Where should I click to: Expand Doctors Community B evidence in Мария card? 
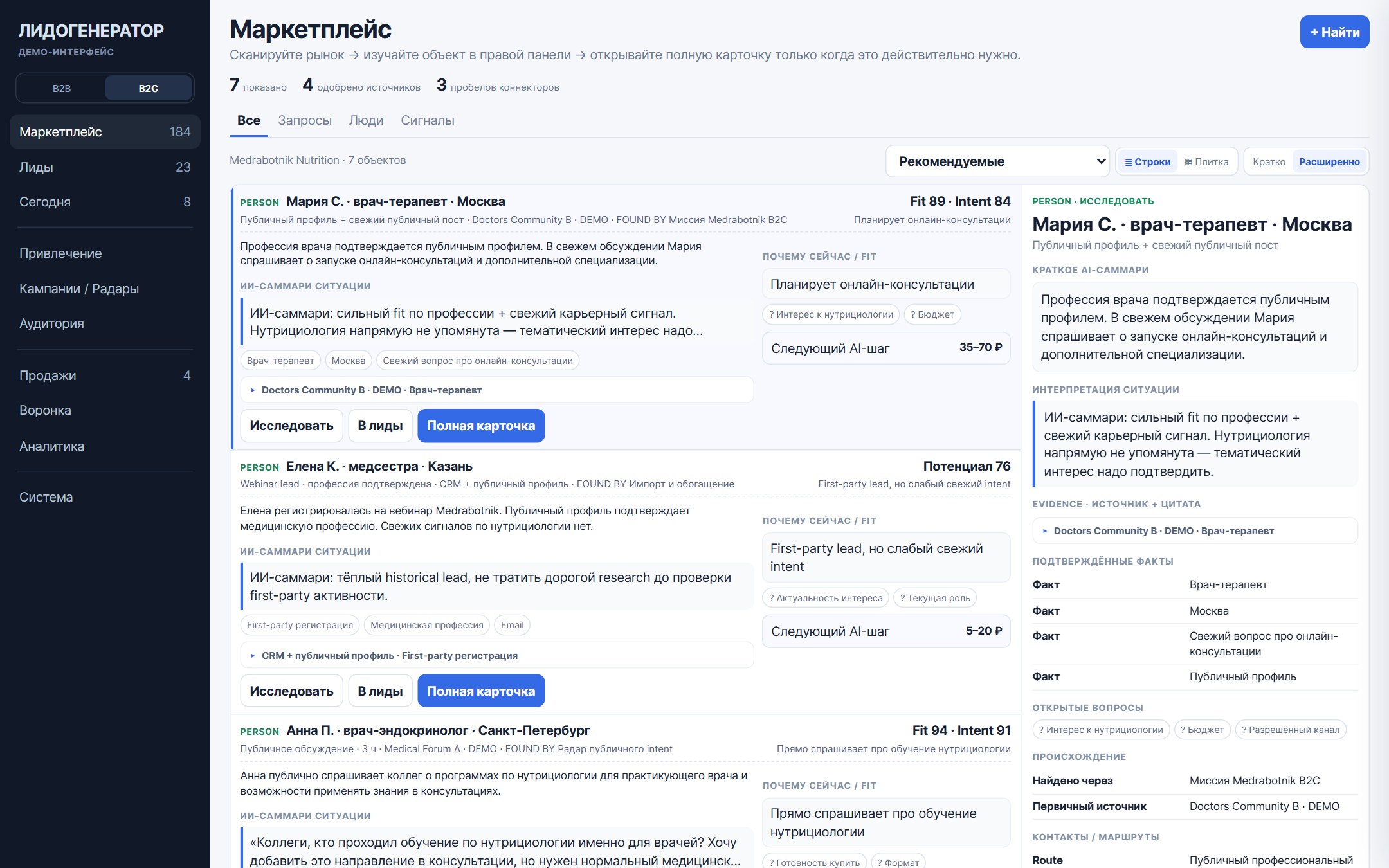click(496, 390)
